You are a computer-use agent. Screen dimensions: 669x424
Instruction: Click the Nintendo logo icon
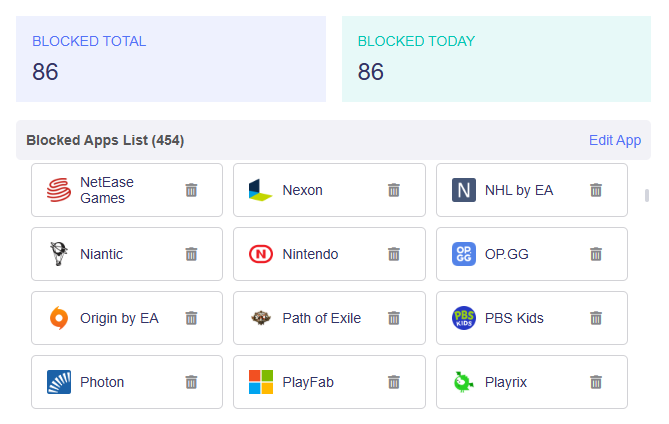(x=261, y=254)
